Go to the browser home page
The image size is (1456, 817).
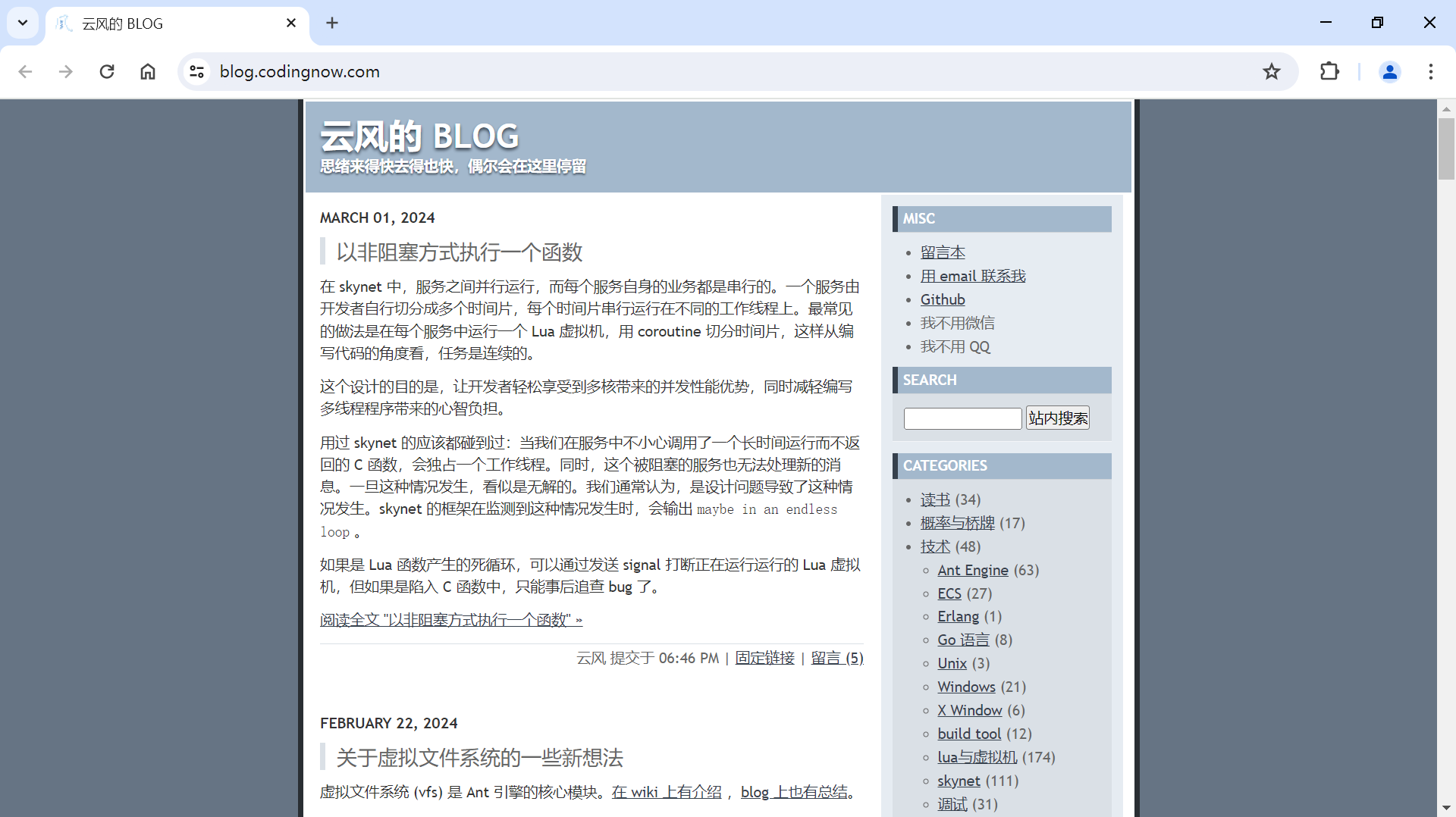[148, 71]
